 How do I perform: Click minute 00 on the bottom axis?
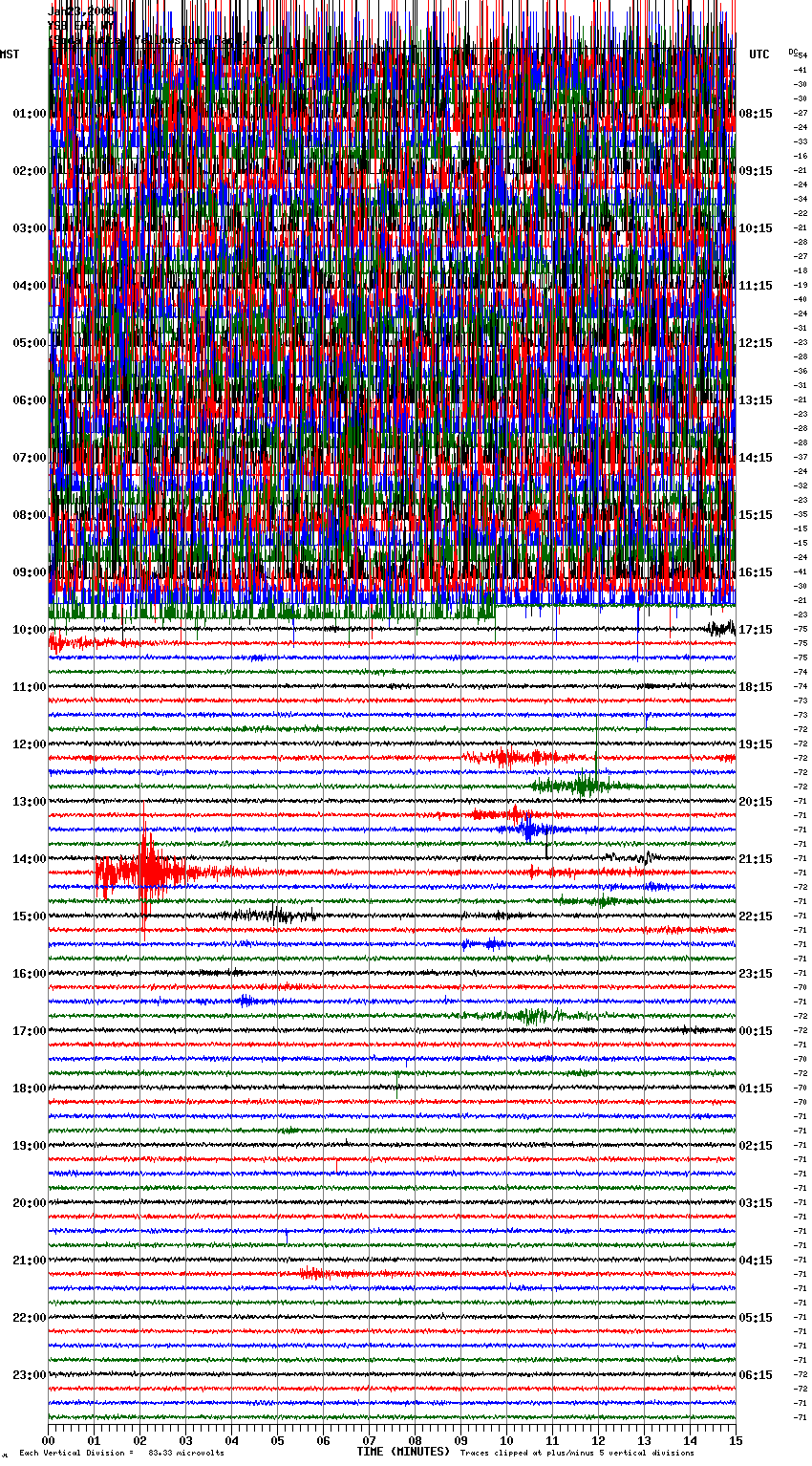coord(49,1440)
